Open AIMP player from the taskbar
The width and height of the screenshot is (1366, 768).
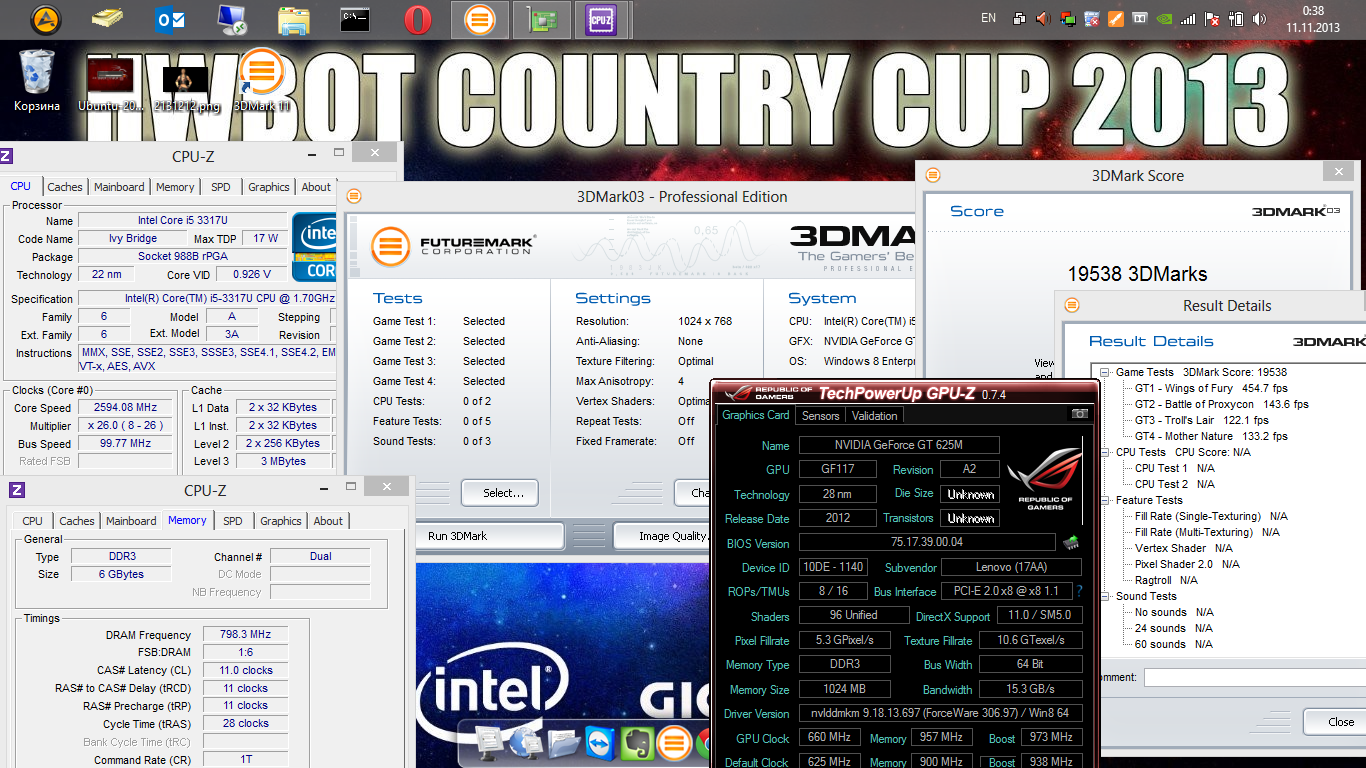coord(45,19)
